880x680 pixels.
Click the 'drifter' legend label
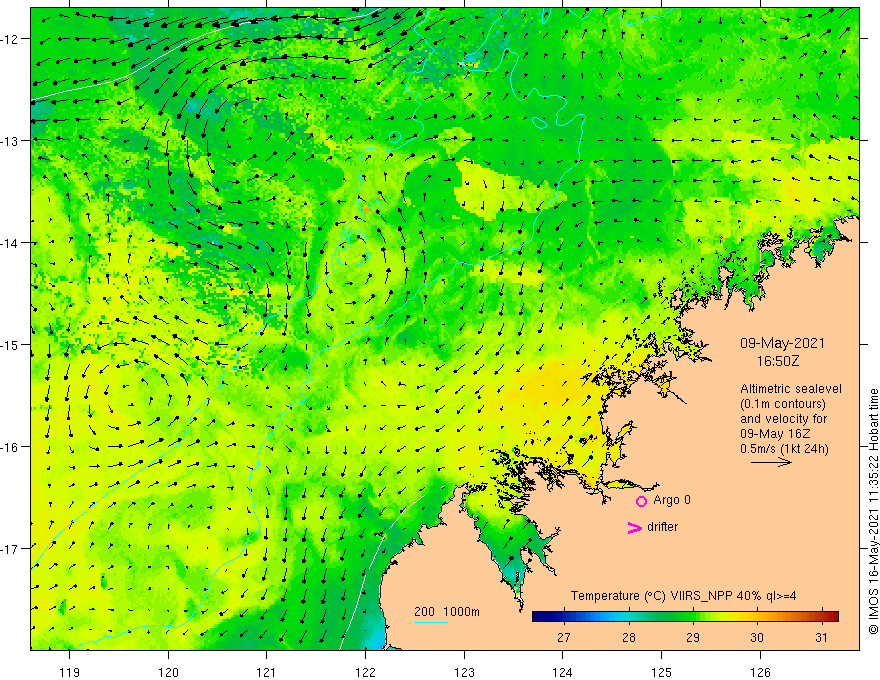[662, 527]
